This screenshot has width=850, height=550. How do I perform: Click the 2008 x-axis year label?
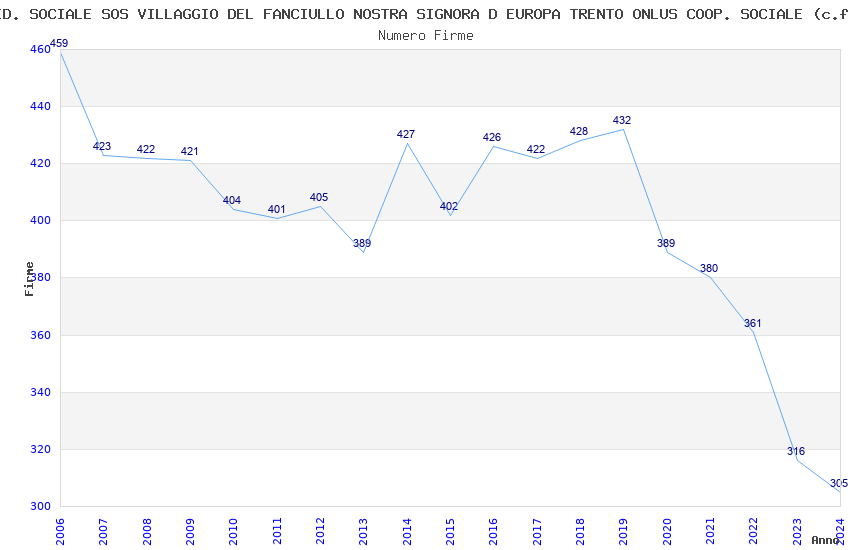[x=146, y=532]
